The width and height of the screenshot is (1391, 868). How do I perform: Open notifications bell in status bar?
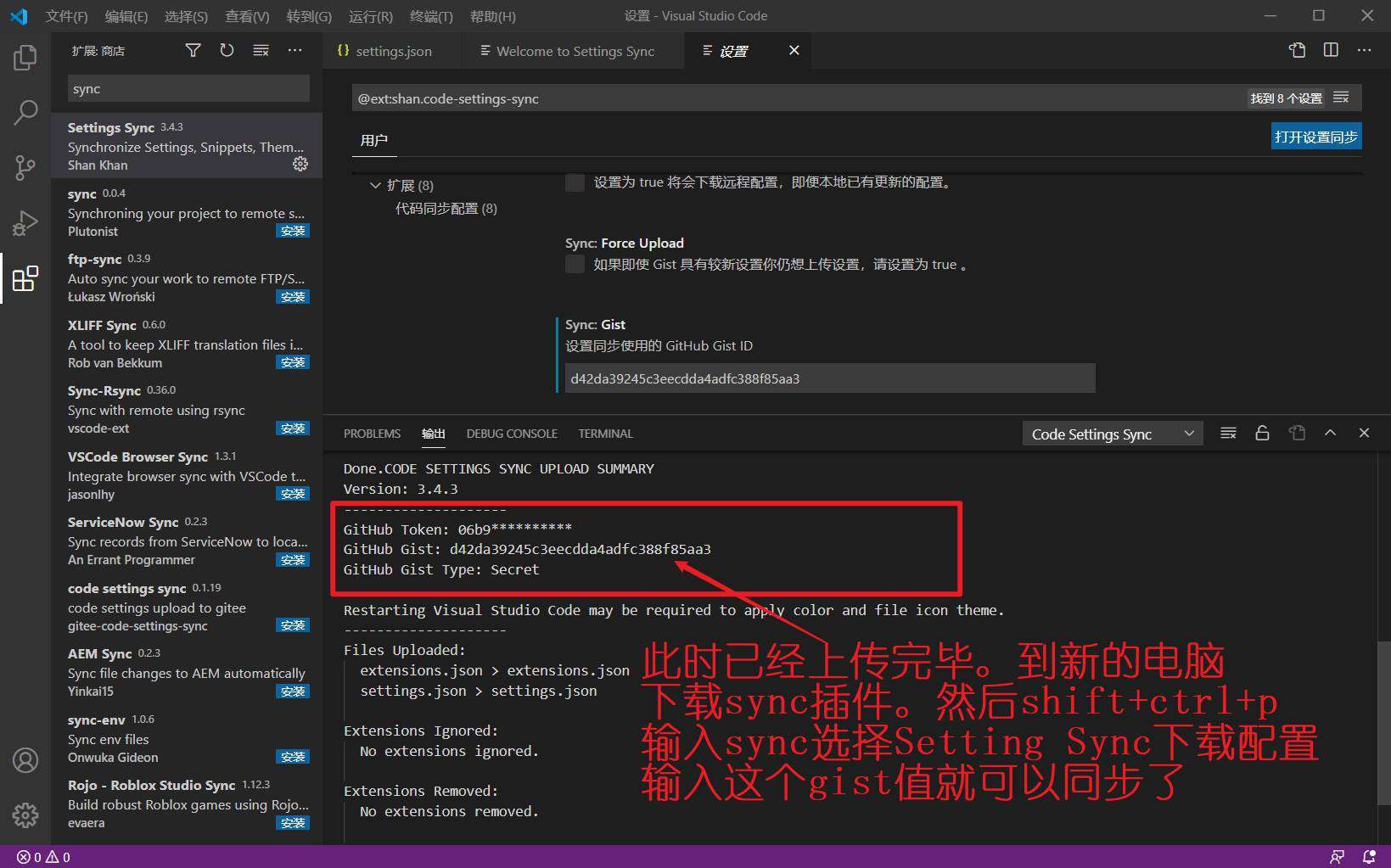coord(1368,857)
